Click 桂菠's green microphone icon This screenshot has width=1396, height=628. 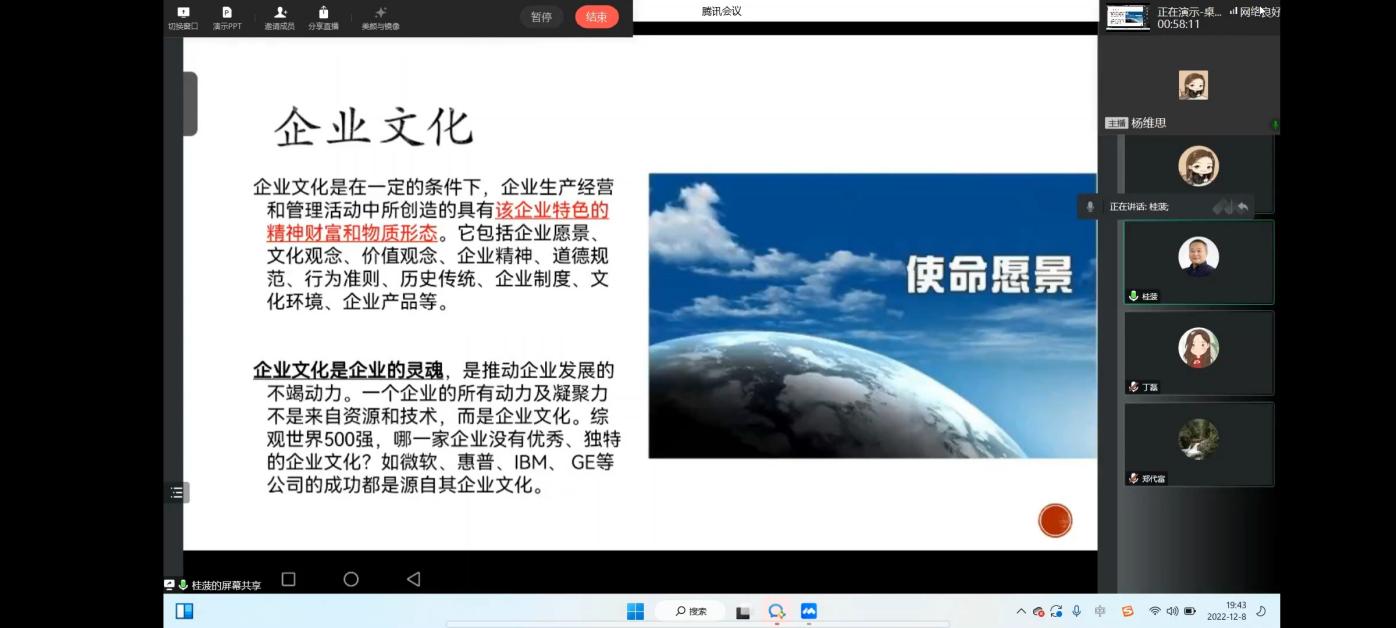(x=1134, y=296)
